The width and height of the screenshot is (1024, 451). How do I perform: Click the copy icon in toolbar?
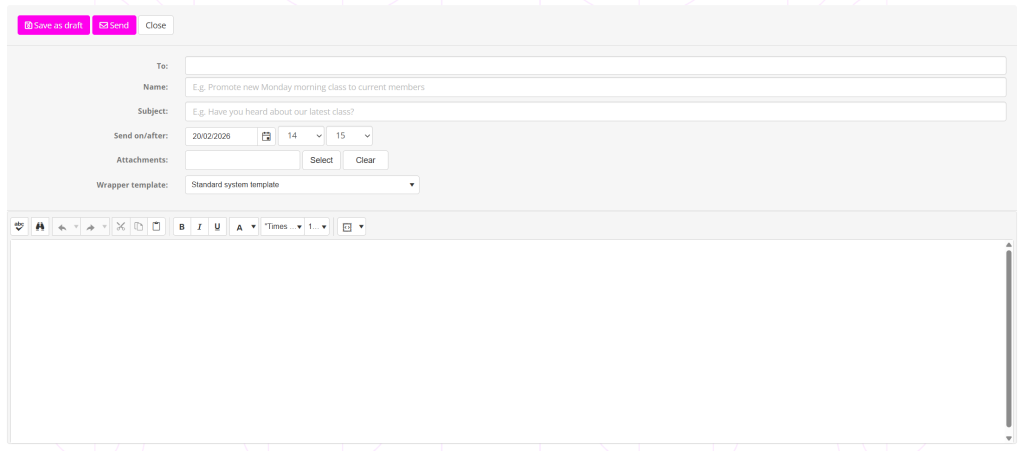pyautogui.click(x=139, y=227)
